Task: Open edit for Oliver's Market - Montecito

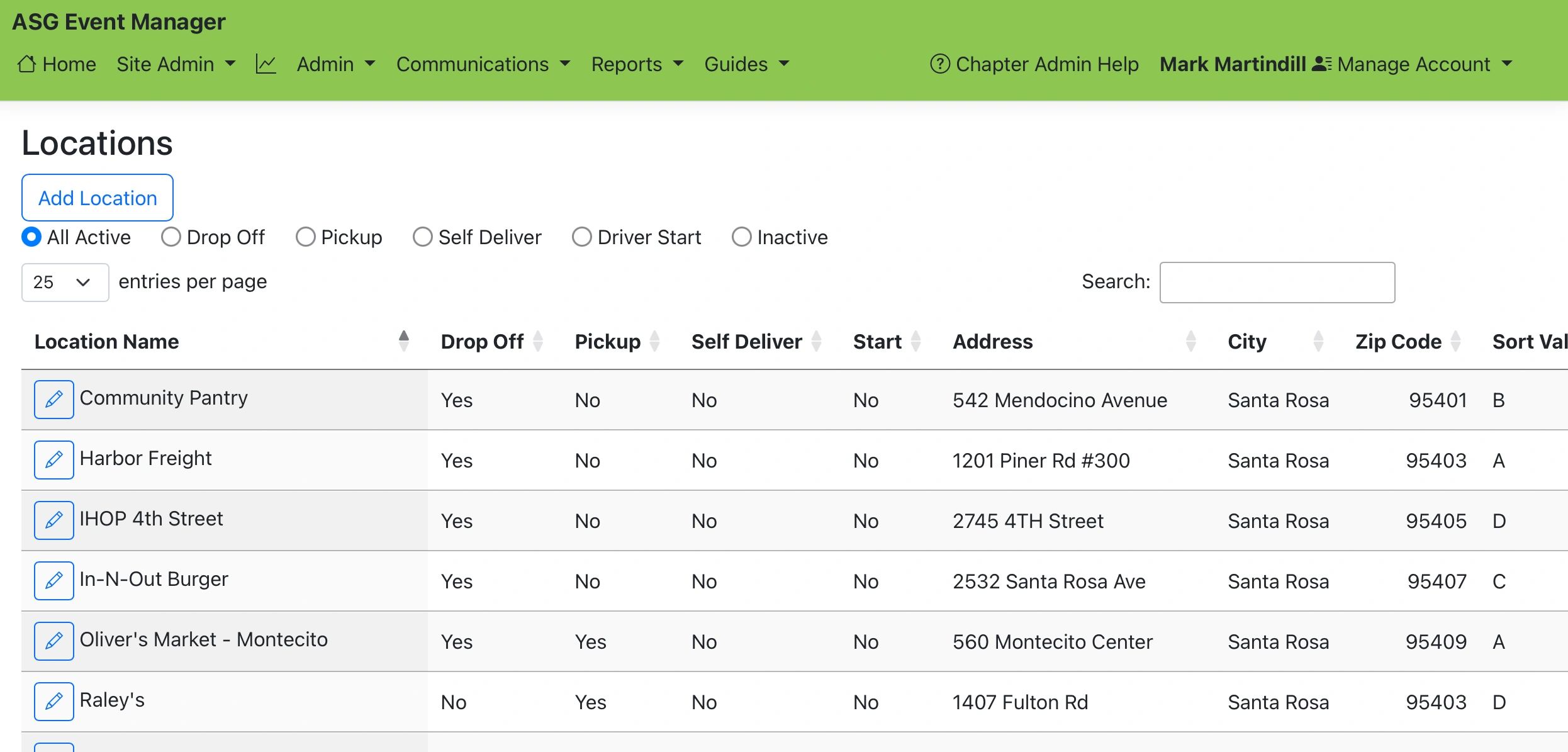Action: pos(54,641)
